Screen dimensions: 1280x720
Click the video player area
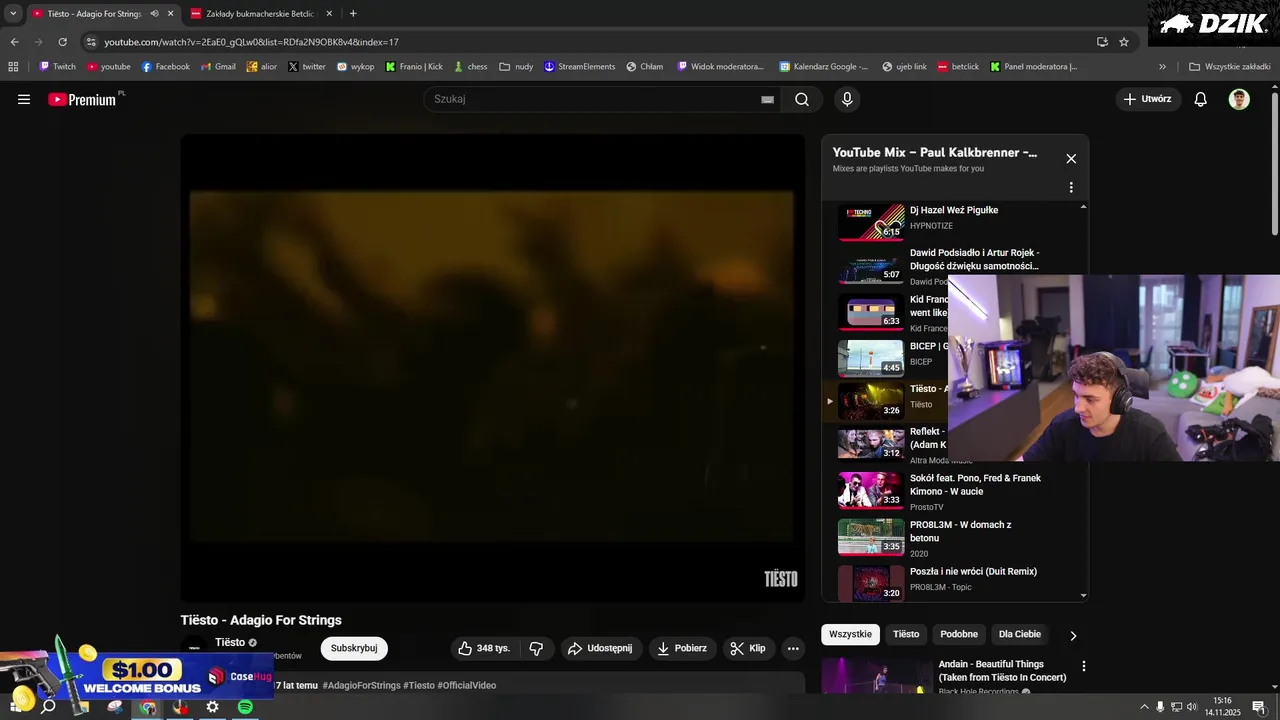(492, 368)
